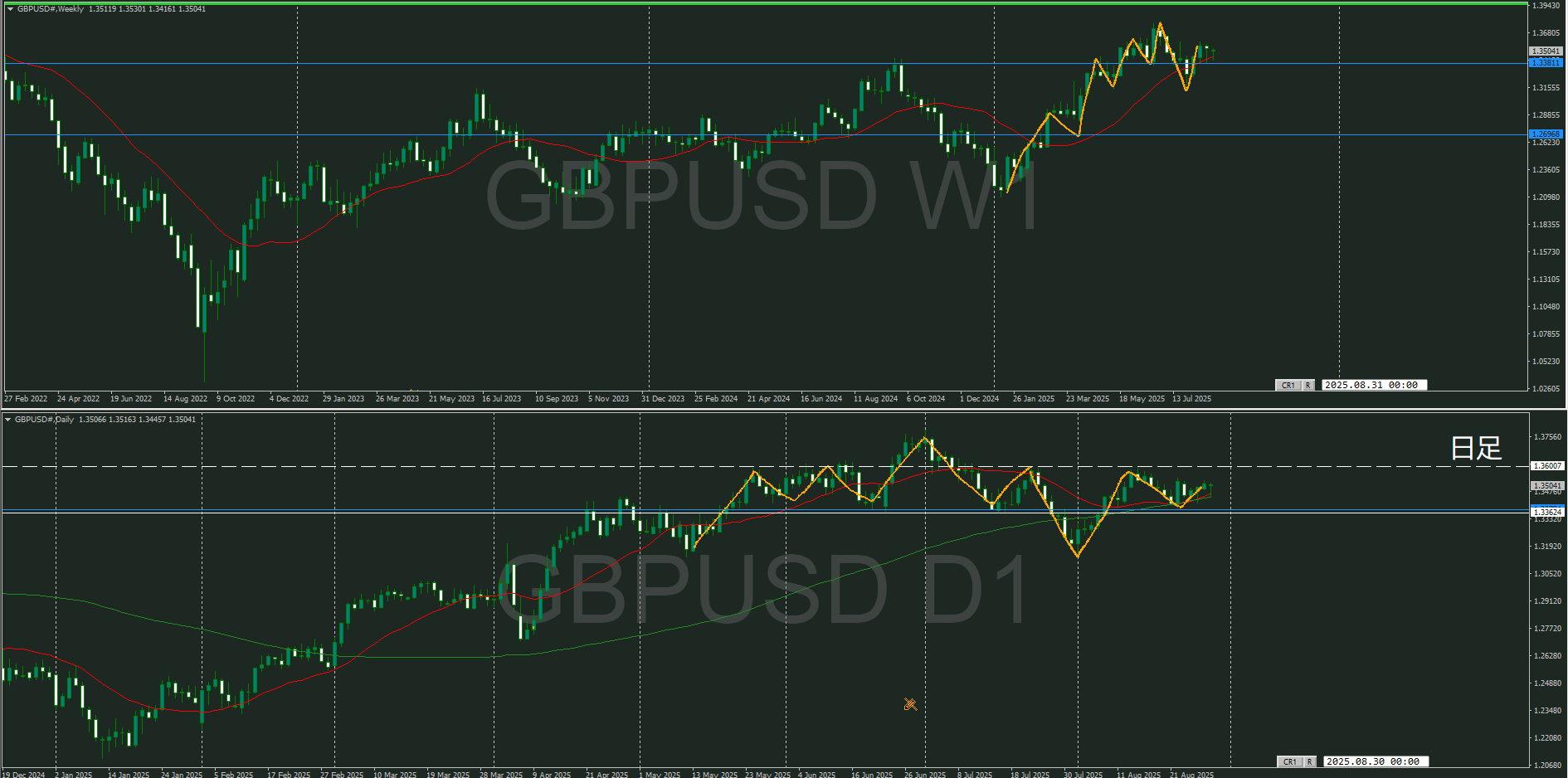Click the 28 Mar 2025 date on Daily axis
Screen dimensions: 1568x778
(501, 775)
